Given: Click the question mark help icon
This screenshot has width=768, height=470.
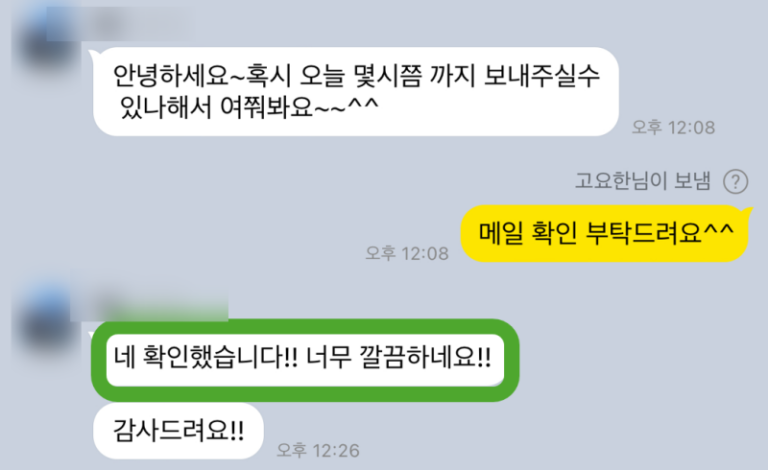Looking at the screenshot, I should pyautogui.click(x=736, y=182).
